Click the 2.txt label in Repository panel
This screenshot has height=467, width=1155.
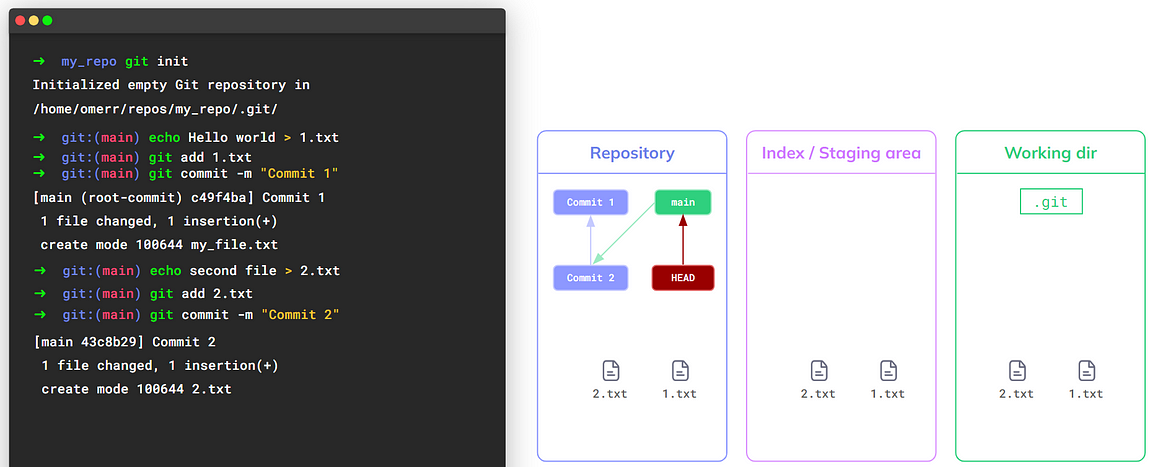click(x=610, y=393)
